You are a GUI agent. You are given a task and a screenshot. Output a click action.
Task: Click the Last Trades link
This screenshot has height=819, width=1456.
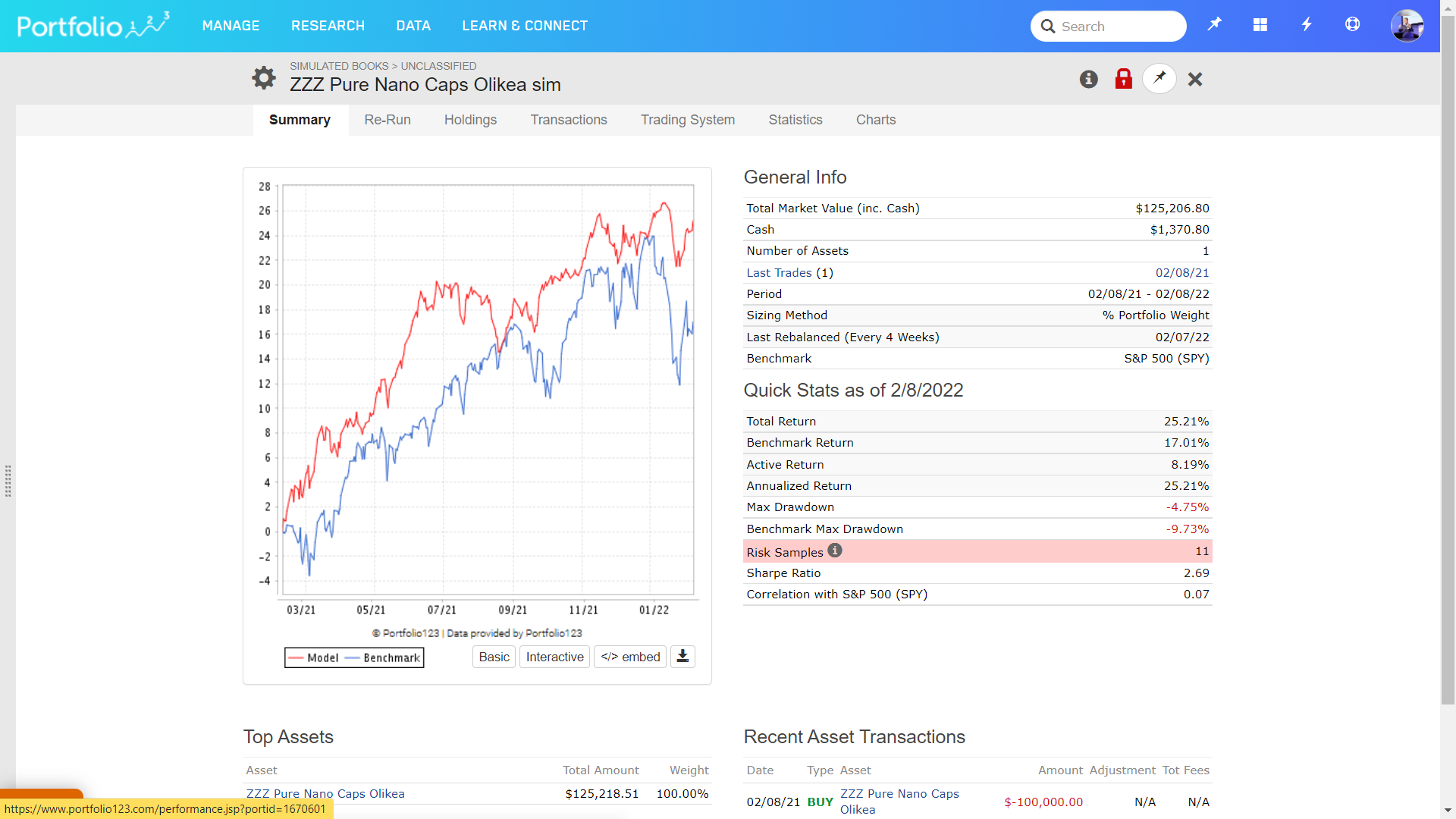pyautogui.click(x=779, y=272)
